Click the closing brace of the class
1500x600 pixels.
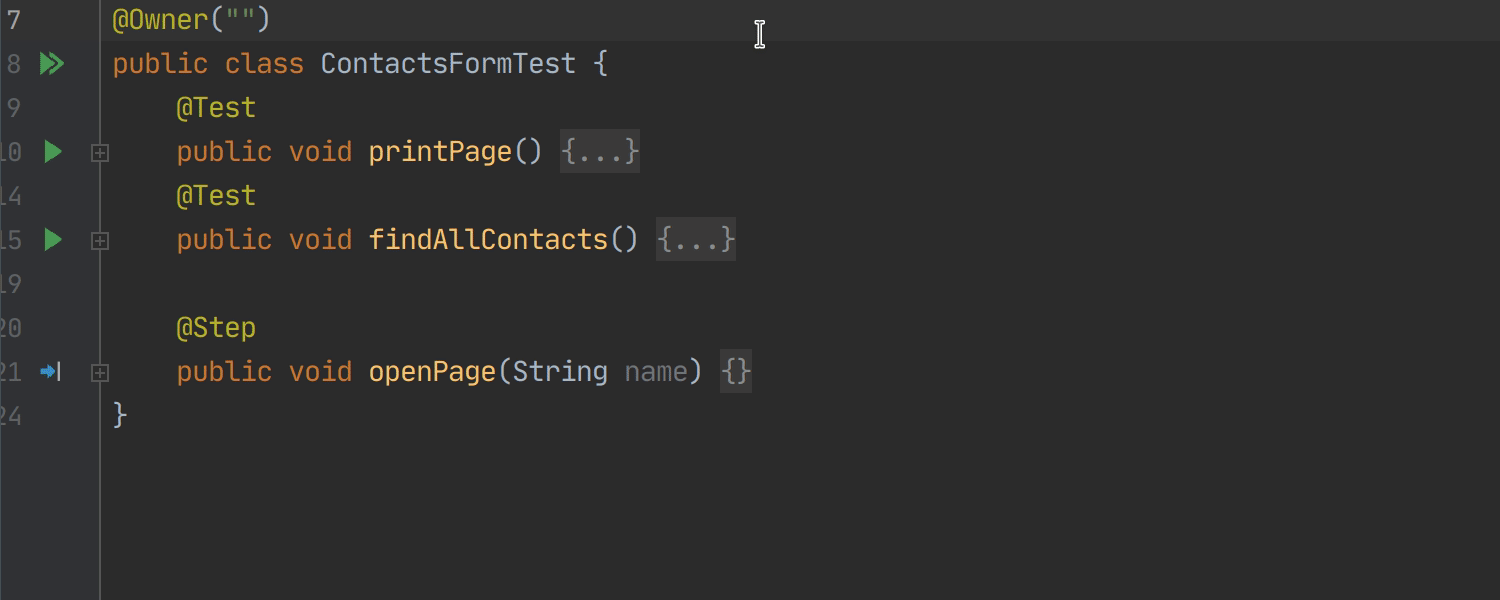[x=120, y=415]
